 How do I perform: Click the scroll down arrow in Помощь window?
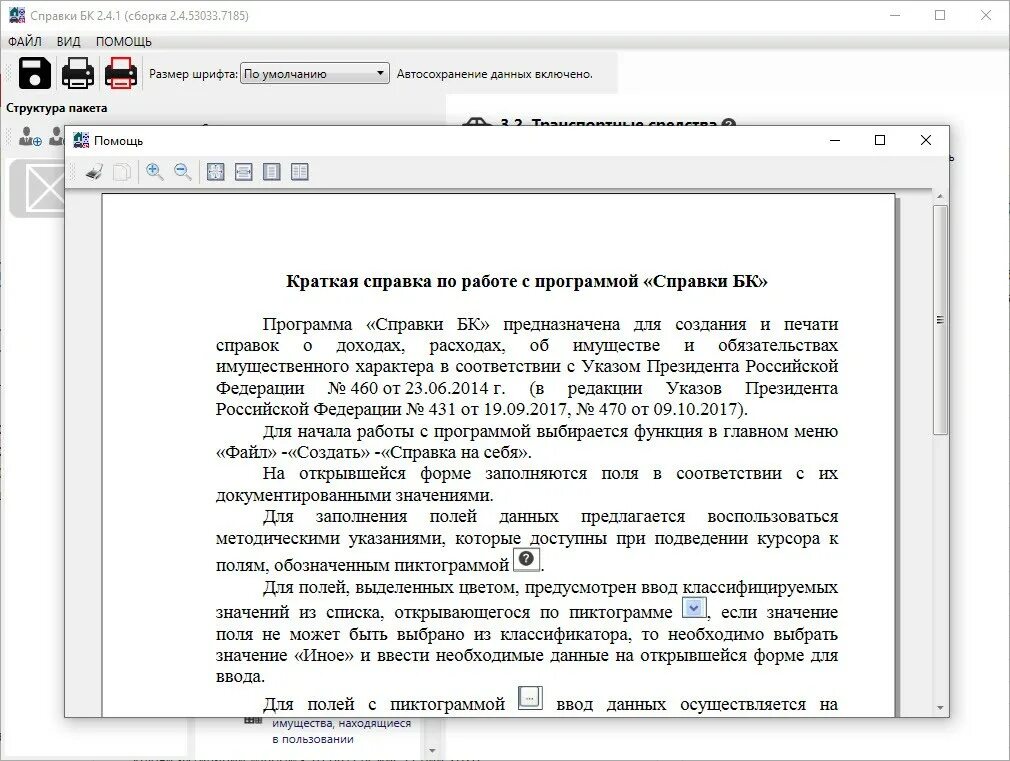pyautogui.click(x=940, y=708)
